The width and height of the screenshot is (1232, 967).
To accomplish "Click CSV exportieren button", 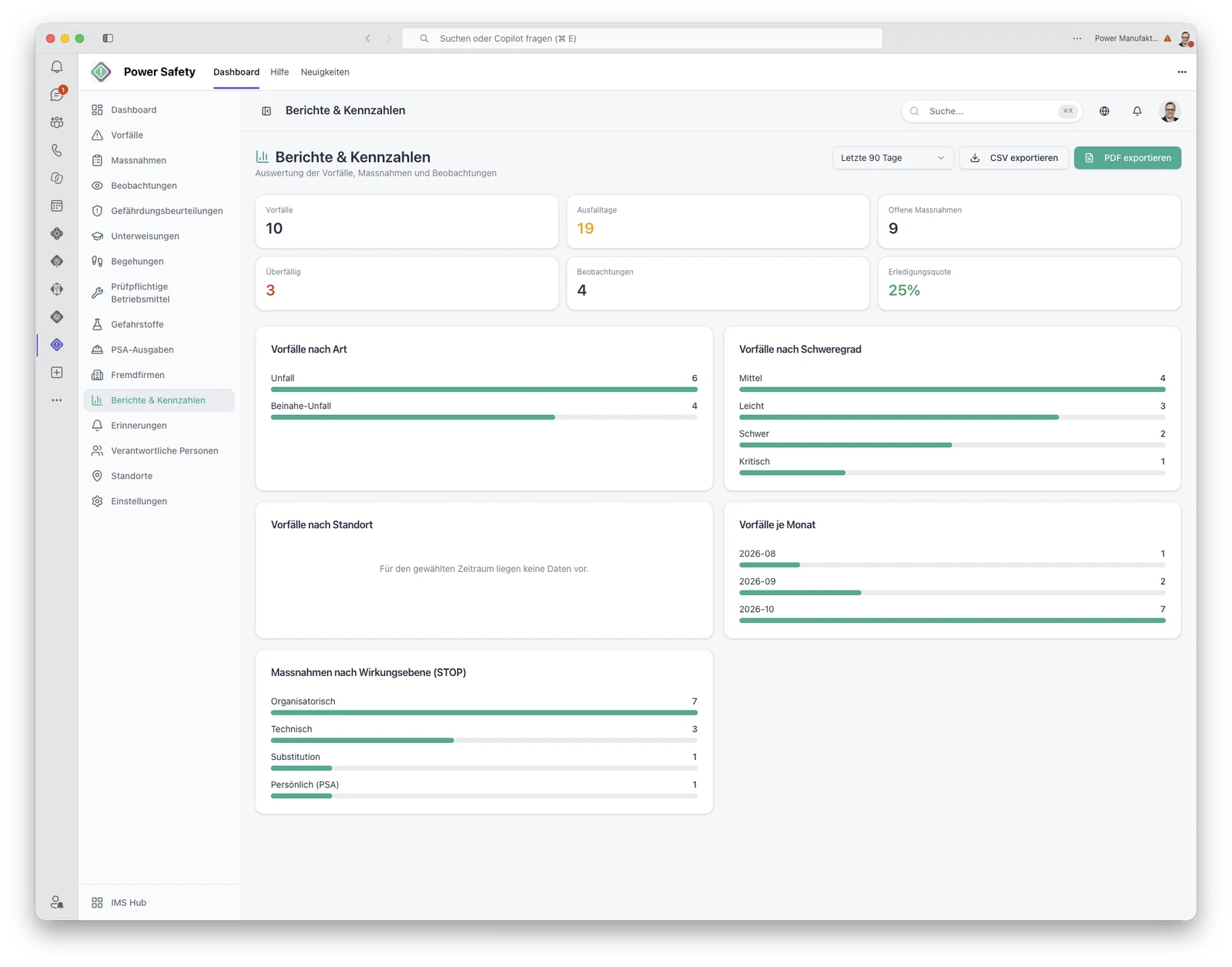I will (x=1014, y=158).
